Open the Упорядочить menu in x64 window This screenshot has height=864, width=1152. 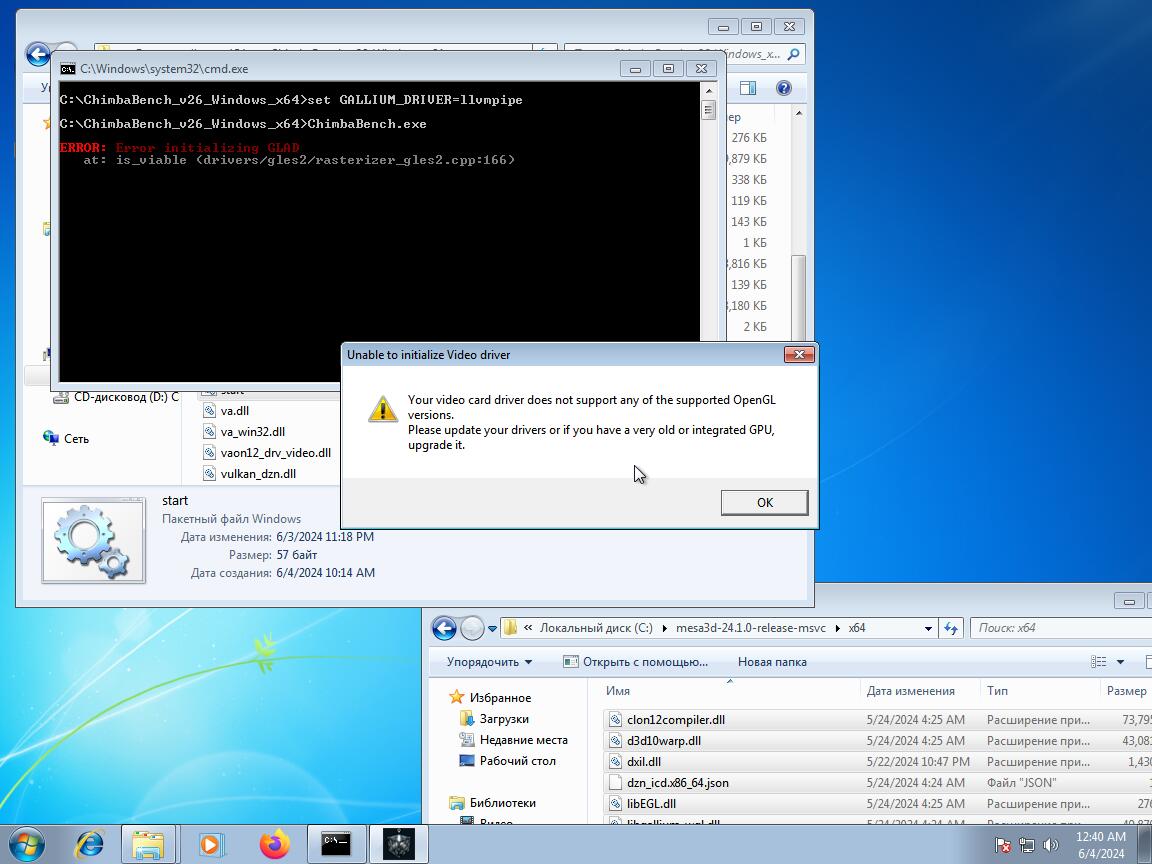pyautogui.click(x=489, y=662)
